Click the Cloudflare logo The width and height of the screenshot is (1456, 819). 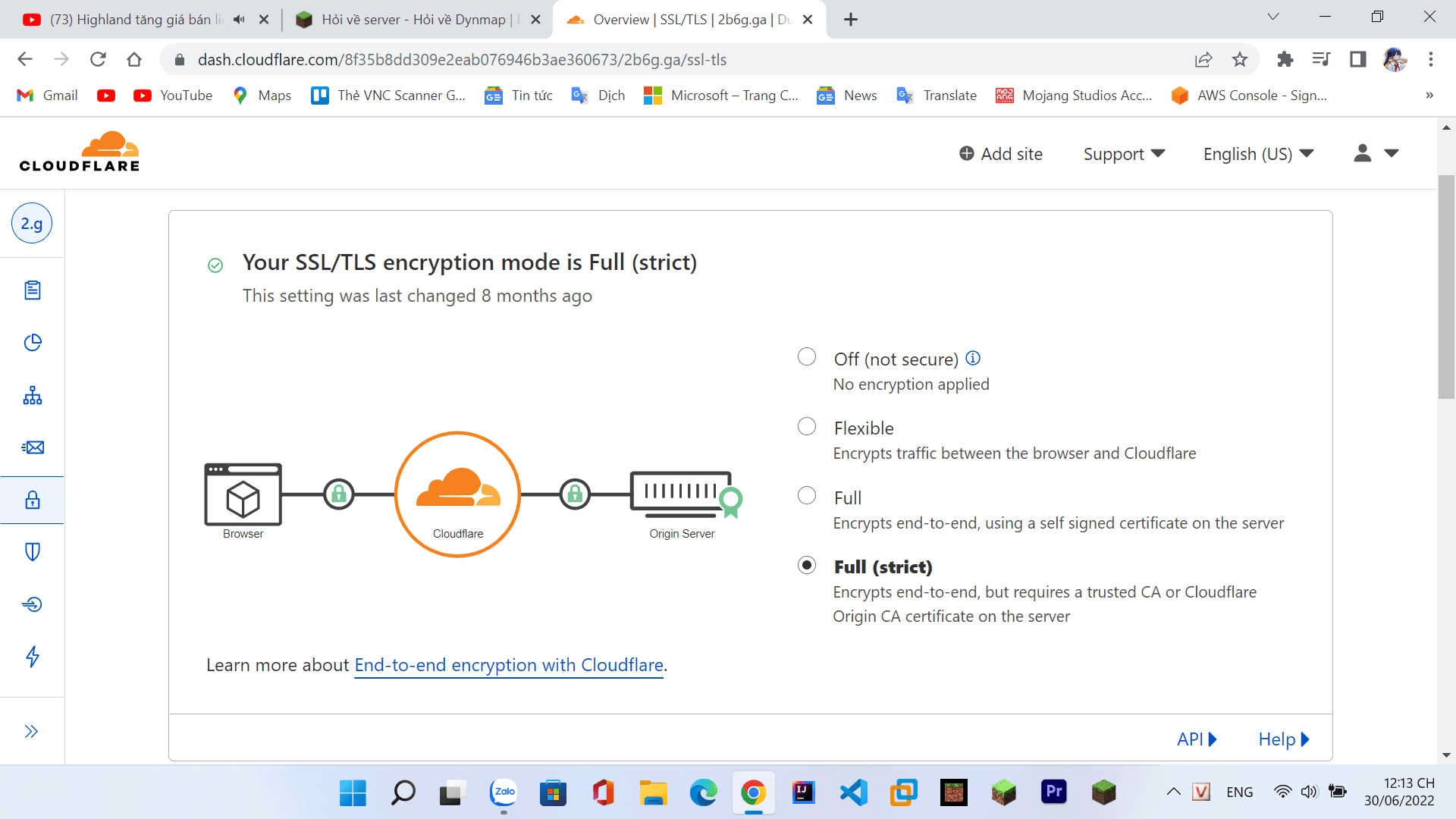[x=80, y=152]
